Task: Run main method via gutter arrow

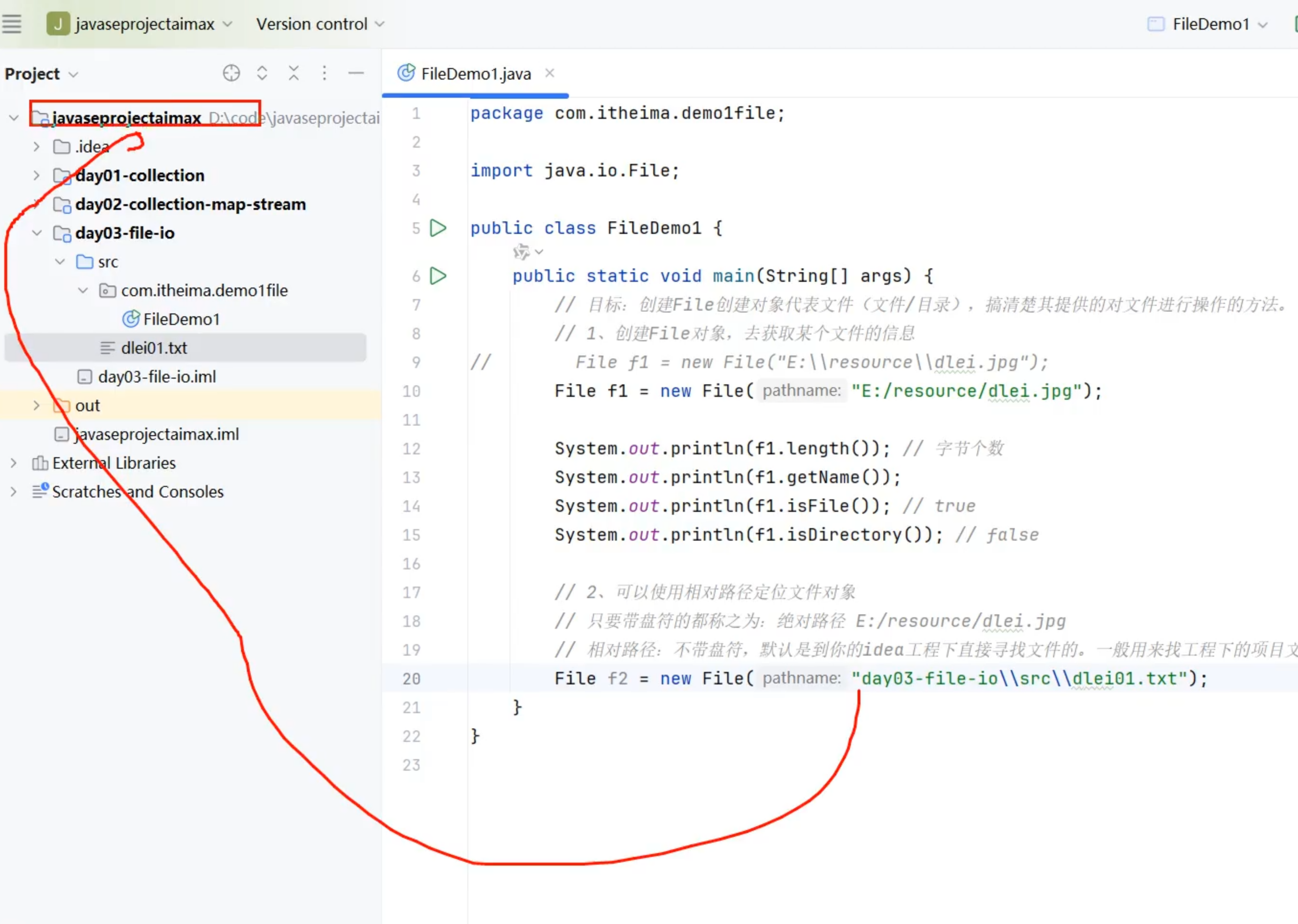Action: pos(438,276)
